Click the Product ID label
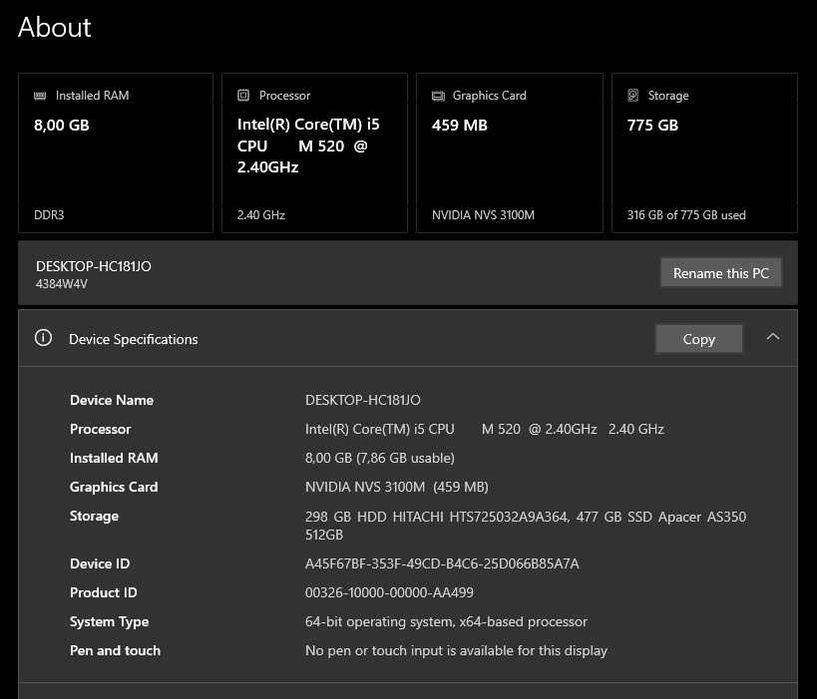Screen dimensions: 817x699 (x=103, y=593)
